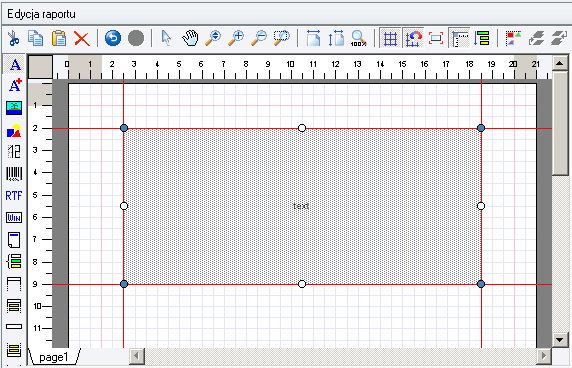Click the middle-right resize handle
Image resolution: width=572 pixels, height=368 pixels.
pos(481,206)
